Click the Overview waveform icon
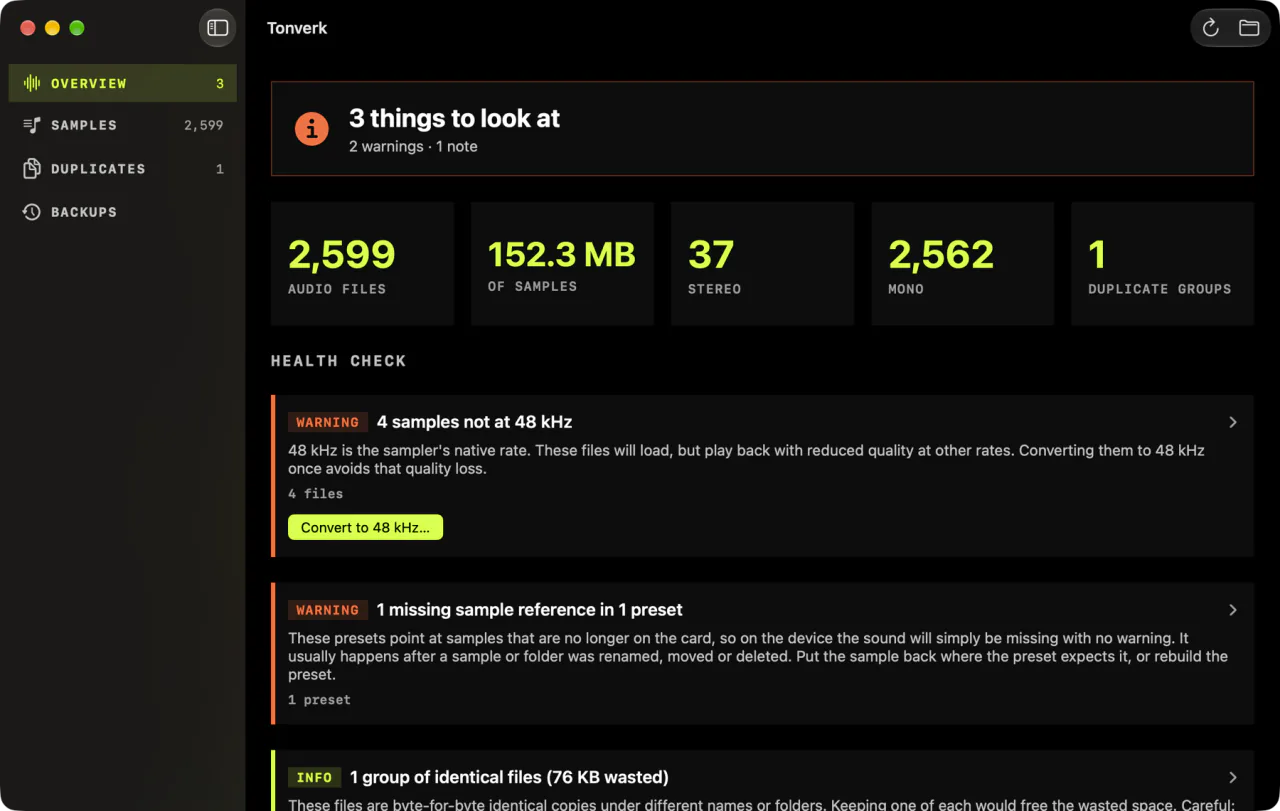 point(32,83)
